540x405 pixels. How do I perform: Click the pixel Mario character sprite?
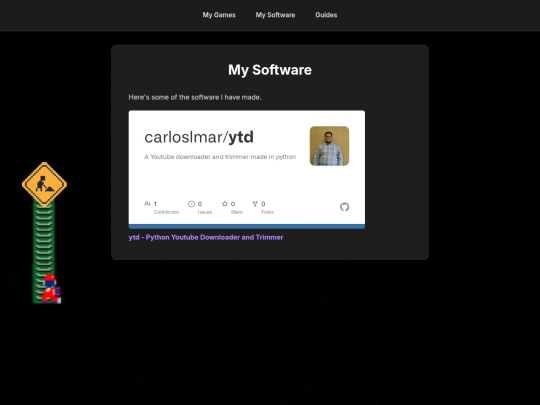51,289
